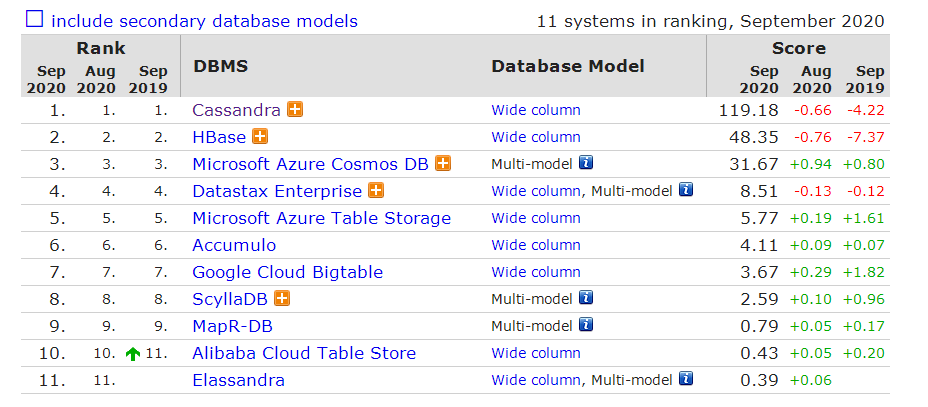Enable include secondary database models checkbox
Image resolution: width=928 pixels, height=407 pixels.
point(35,19)
